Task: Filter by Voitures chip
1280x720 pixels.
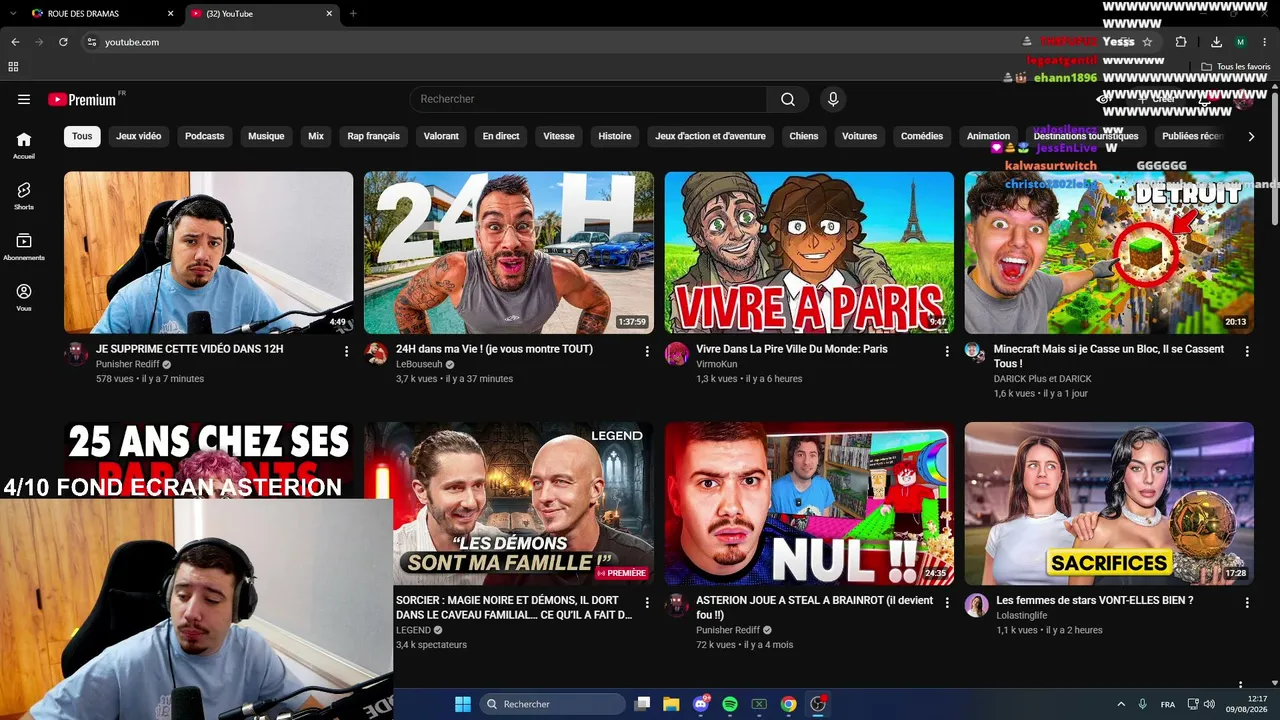Action: [x=859, y=136]
